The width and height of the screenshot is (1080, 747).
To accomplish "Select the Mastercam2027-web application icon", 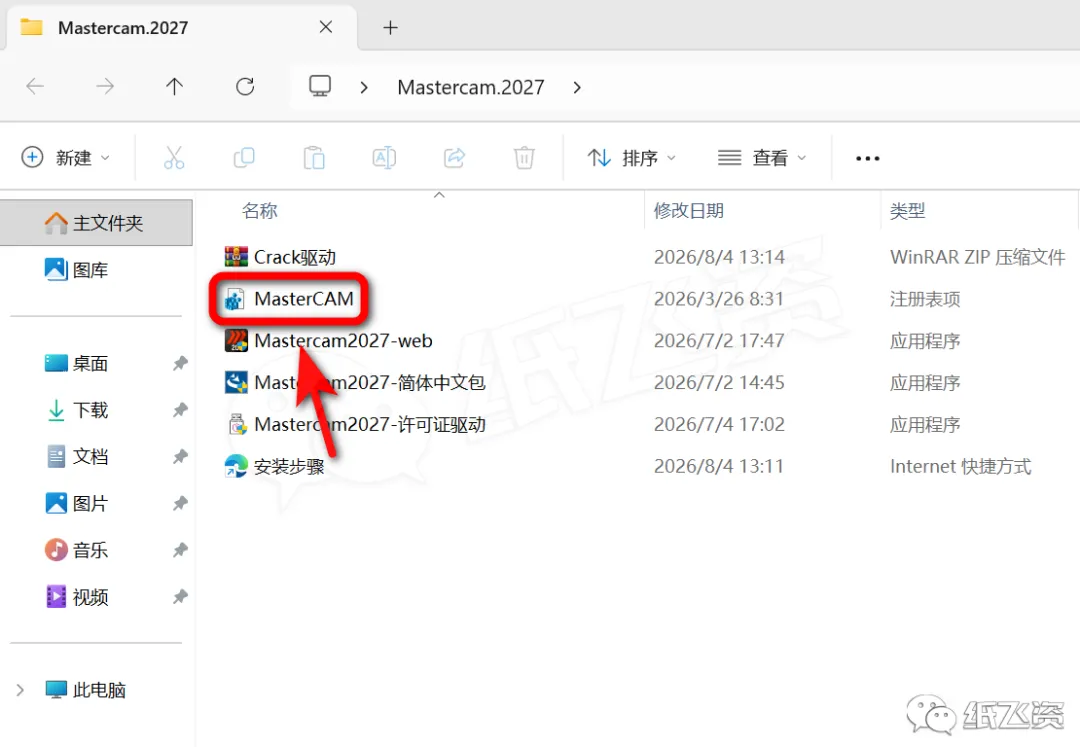I will click(236, 341).
